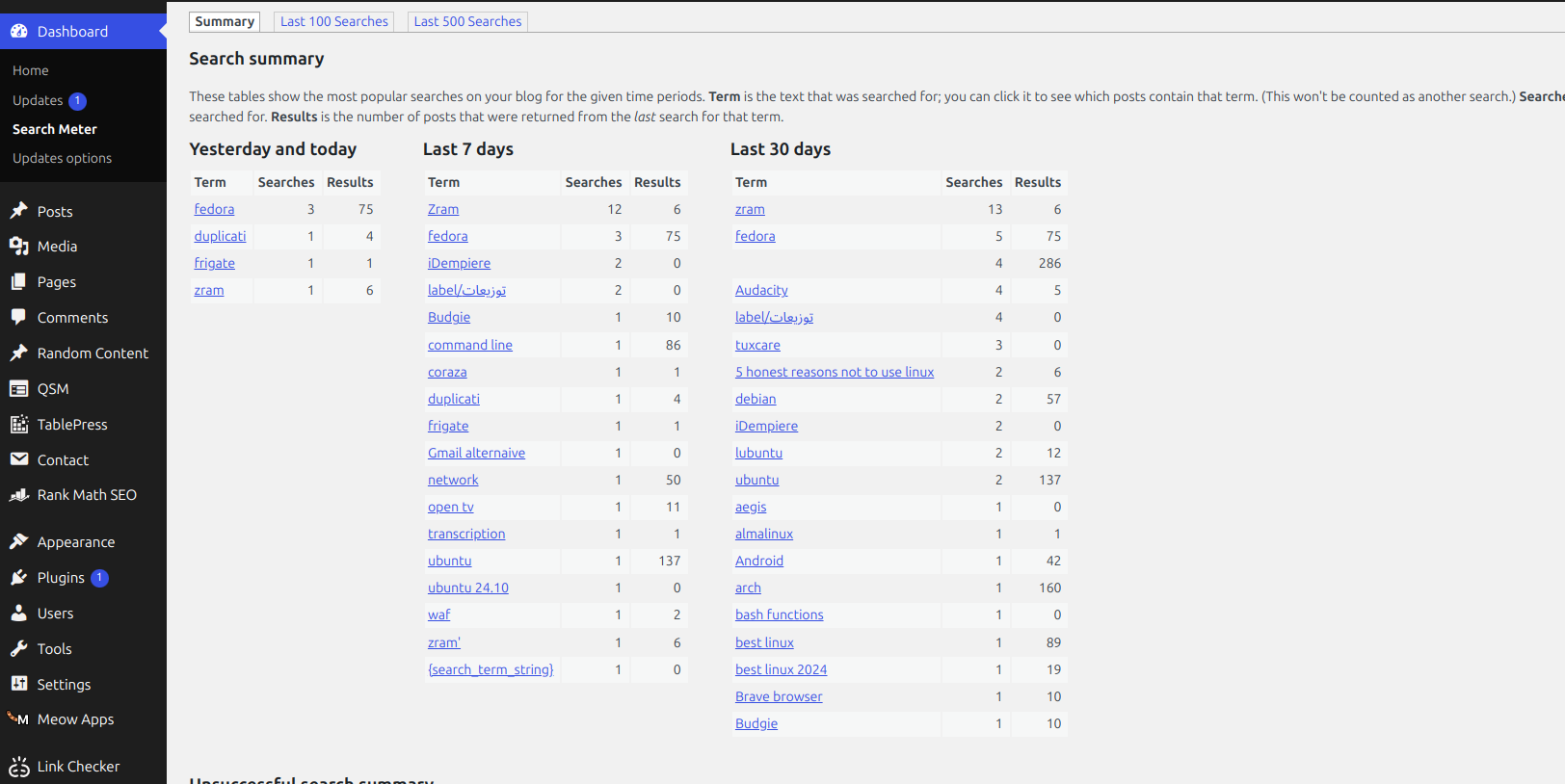
Task: Click the Tools wrench icon
Action: pos(19,649)
